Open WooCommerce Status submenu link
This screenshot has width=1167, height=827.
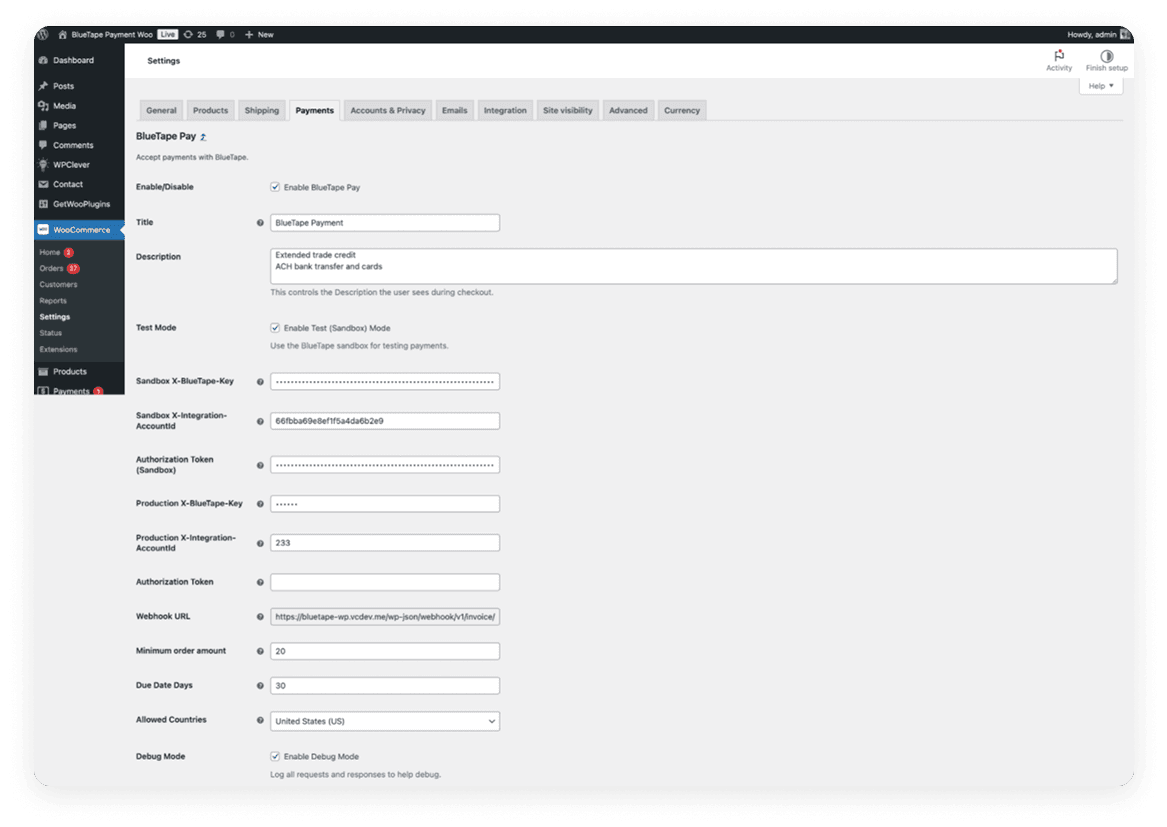tap(51, 333)
